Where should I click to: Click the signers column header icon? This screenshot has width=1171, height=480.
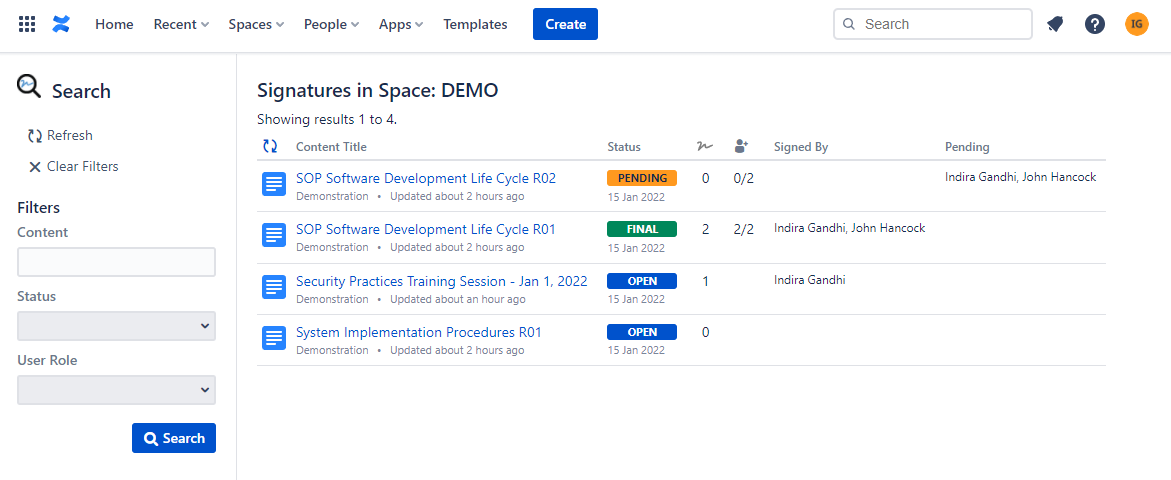(x=741, y=147)
